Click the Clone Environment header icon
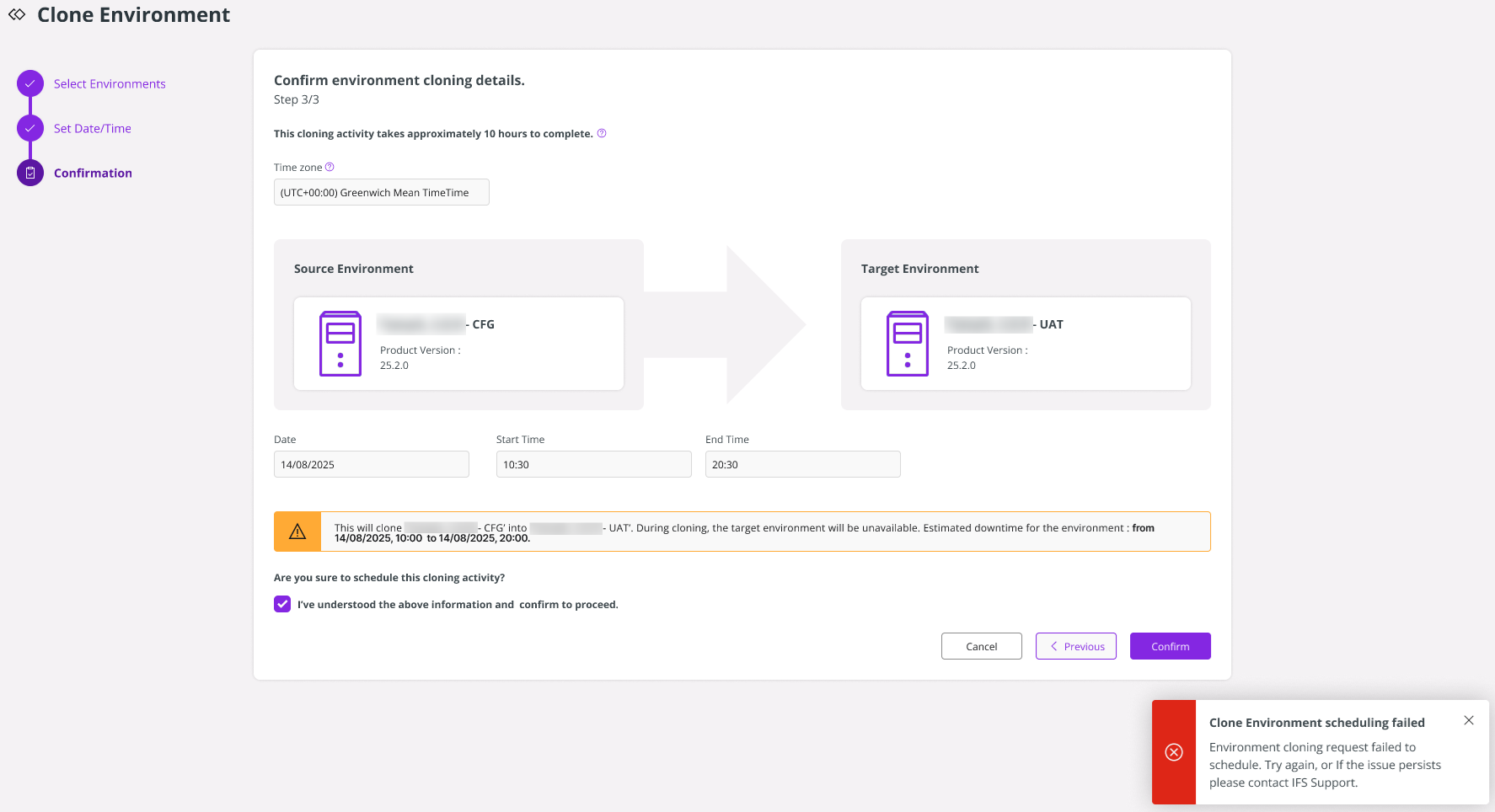This screenshot has width=1495, height=812. (x=17, y=14)
